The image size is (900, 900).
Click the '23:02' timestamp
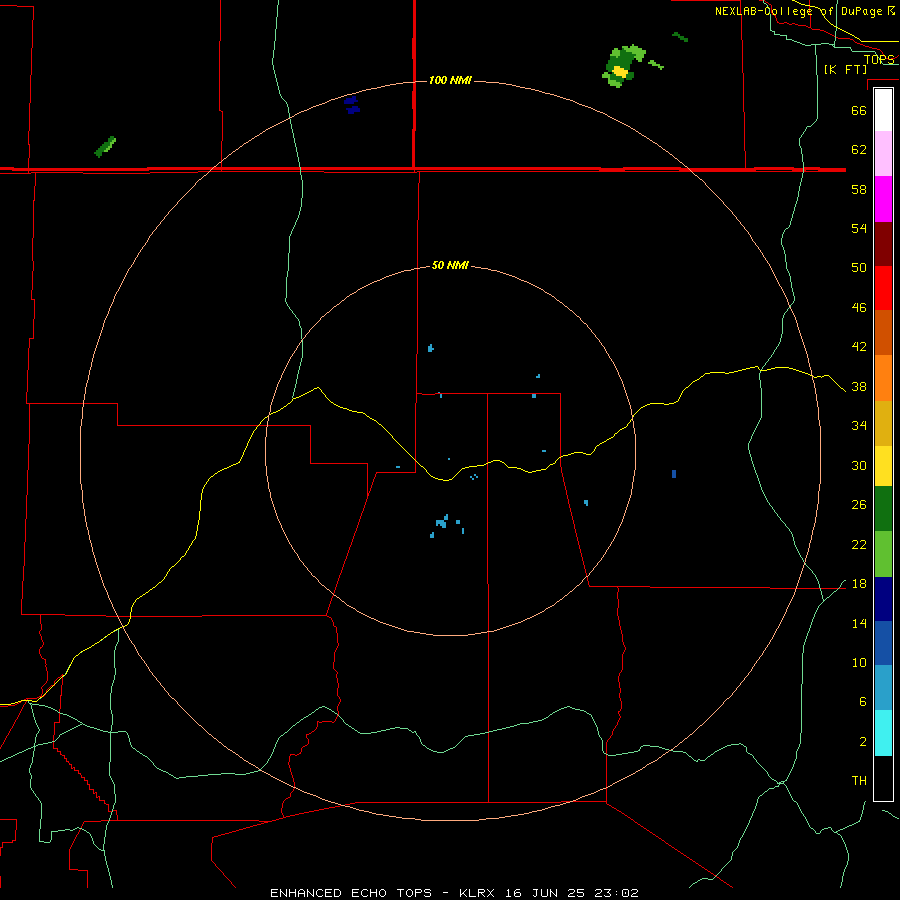coord(616,893)
